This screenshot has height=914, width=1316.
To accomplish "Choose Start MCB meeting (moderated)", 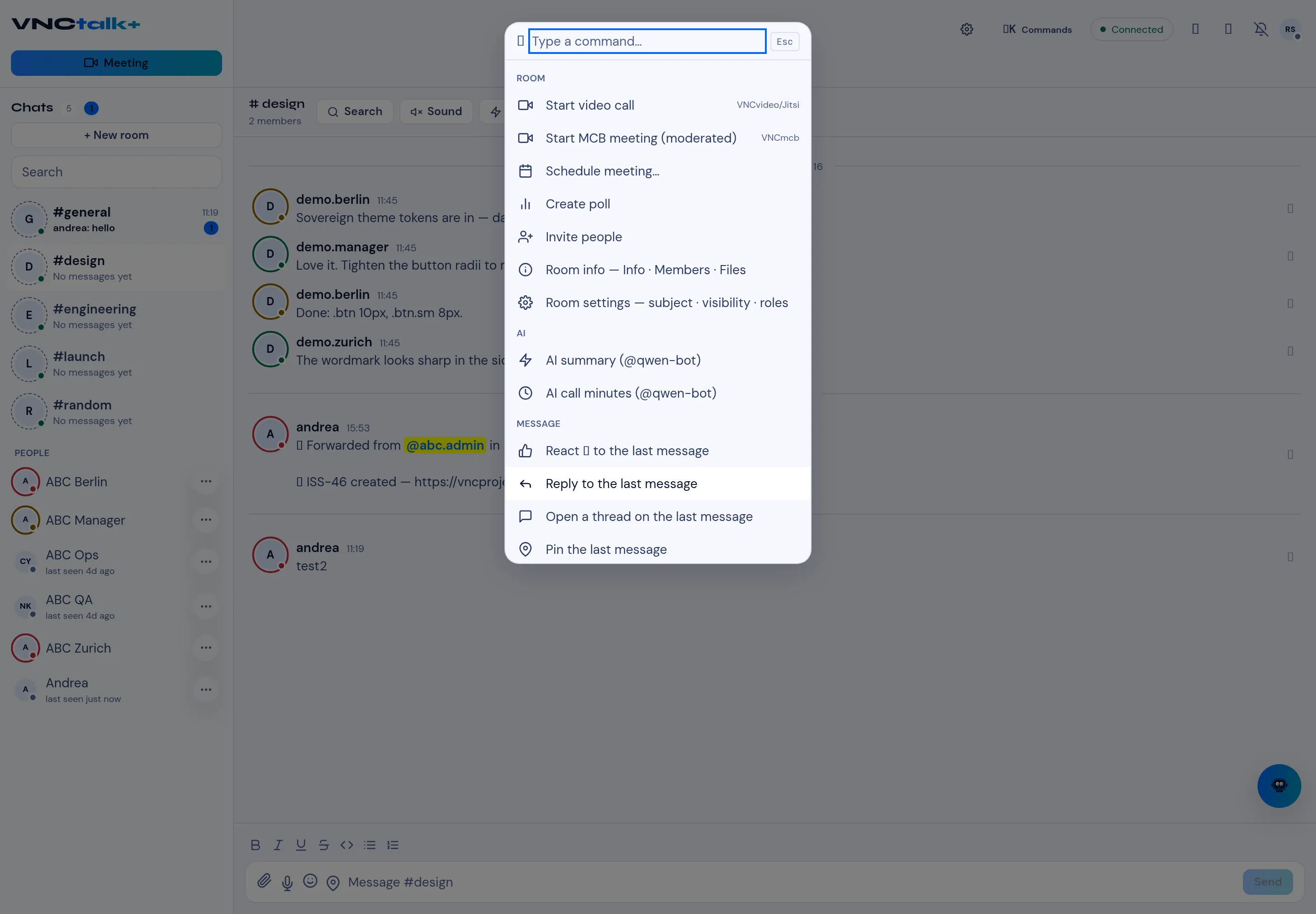I will [x=658, y=138].
